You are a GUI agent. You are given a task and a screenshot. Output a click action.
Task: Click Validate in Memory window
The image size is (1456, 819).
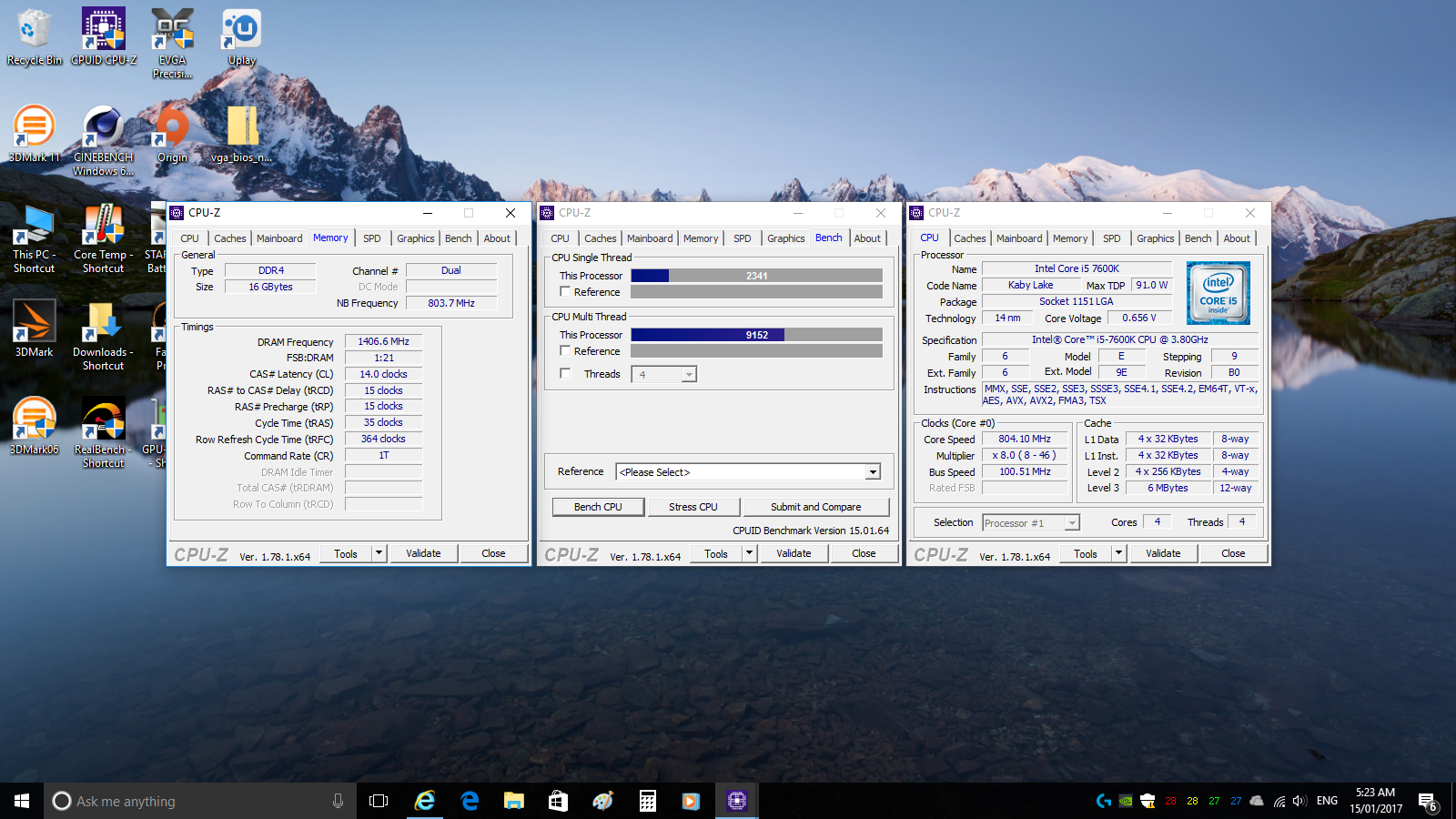click(423, 553)
